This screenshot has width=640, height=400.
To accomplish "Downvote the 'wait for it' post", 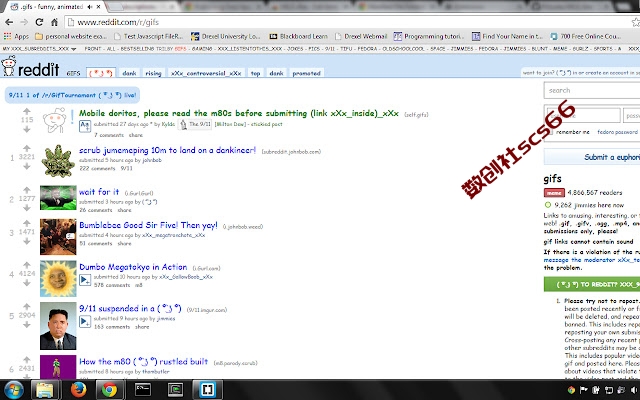I will point(27,208).
